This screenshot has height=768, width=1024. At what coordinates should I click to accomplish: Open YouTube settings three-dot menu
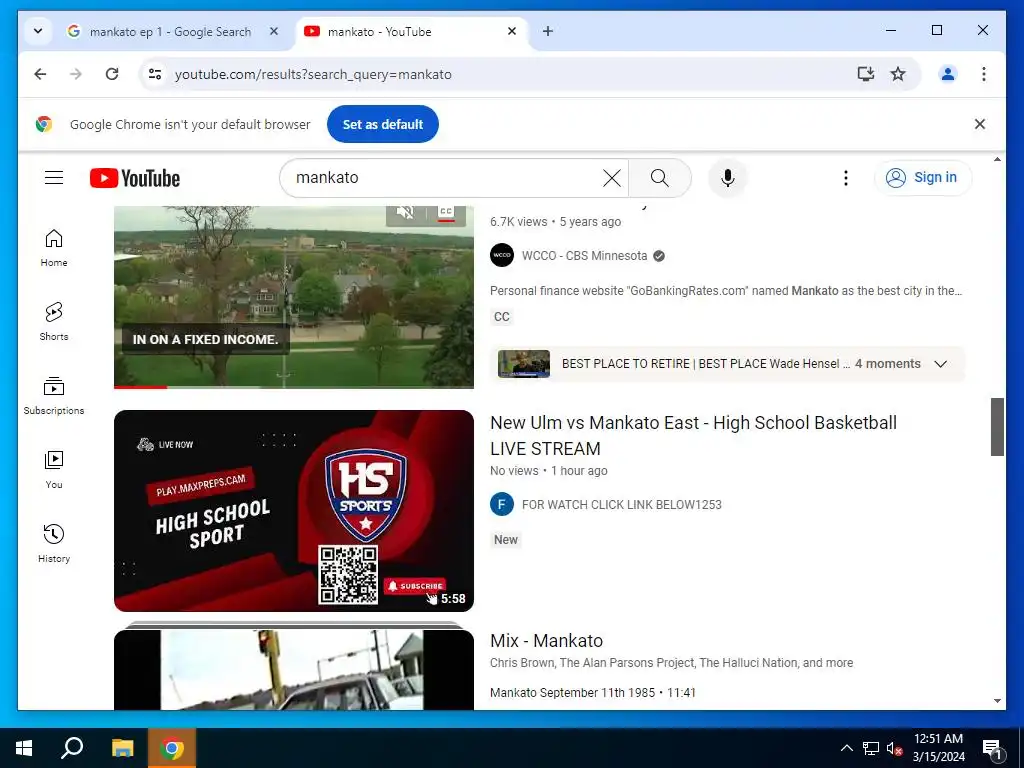point(846,178)
